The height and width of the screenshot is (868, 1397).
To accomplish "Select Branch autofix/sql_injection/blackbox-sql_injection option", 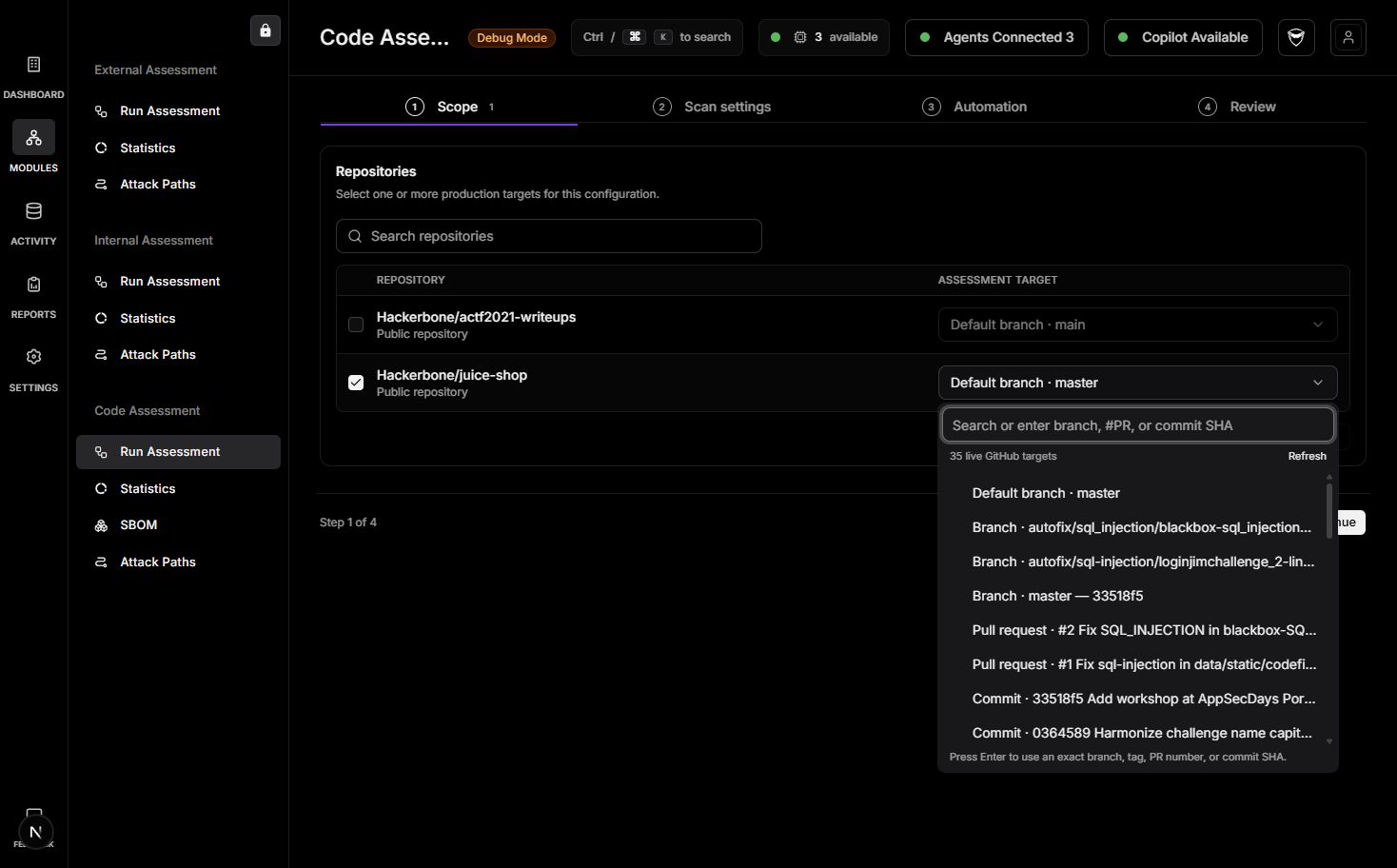I will [x=1134, y=527].
